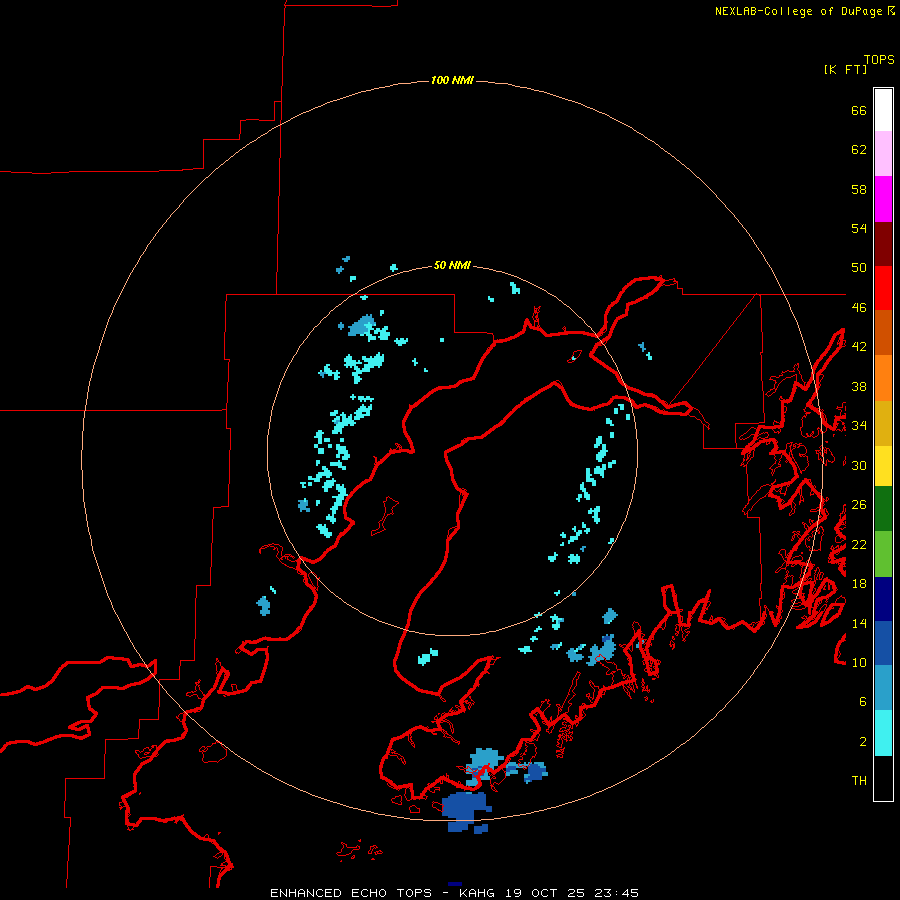Pick the burnt orange legend swatch
Screen dimensions: 900x900
883,332
